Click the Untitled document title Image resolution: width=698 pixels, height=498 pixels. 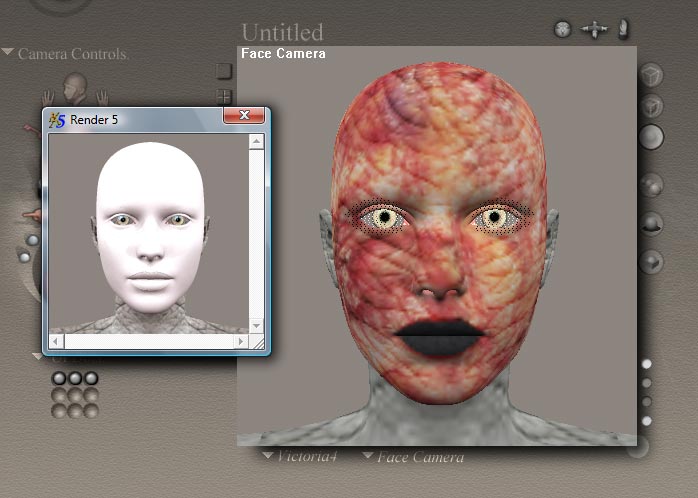coord(282,32)
